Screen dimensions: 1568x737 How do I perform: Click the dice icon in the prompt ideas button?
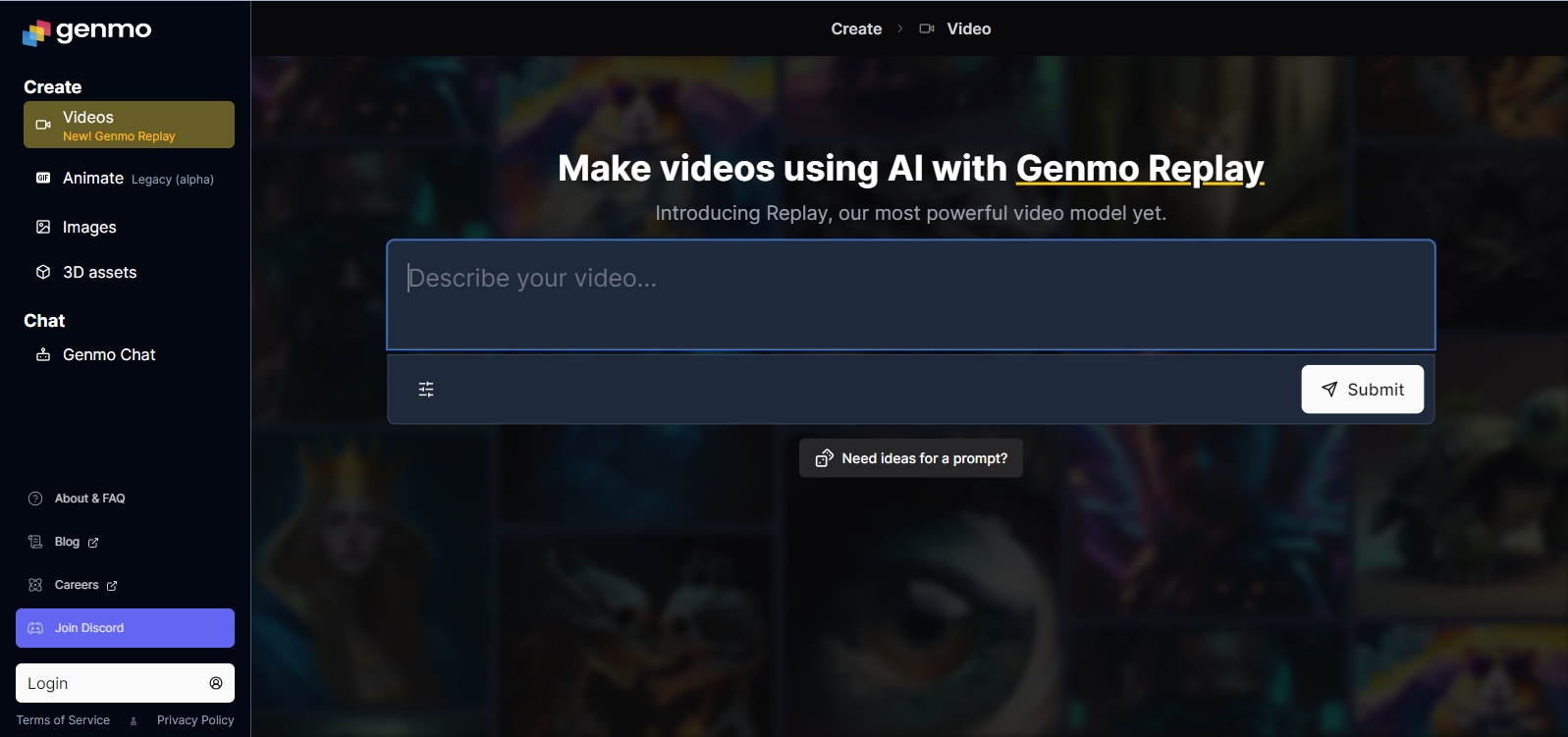(x=825, y=458)
